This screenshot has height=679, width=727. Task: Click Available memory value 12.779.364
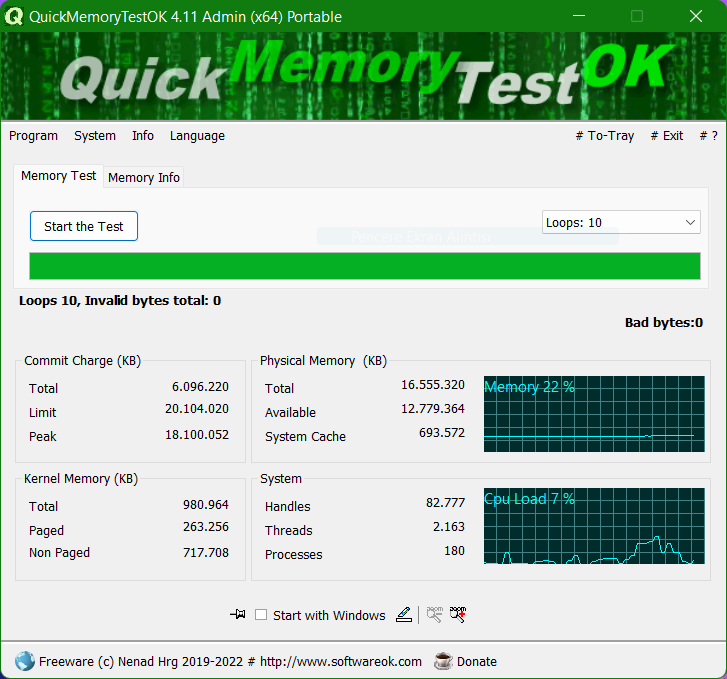coord(433,409)
